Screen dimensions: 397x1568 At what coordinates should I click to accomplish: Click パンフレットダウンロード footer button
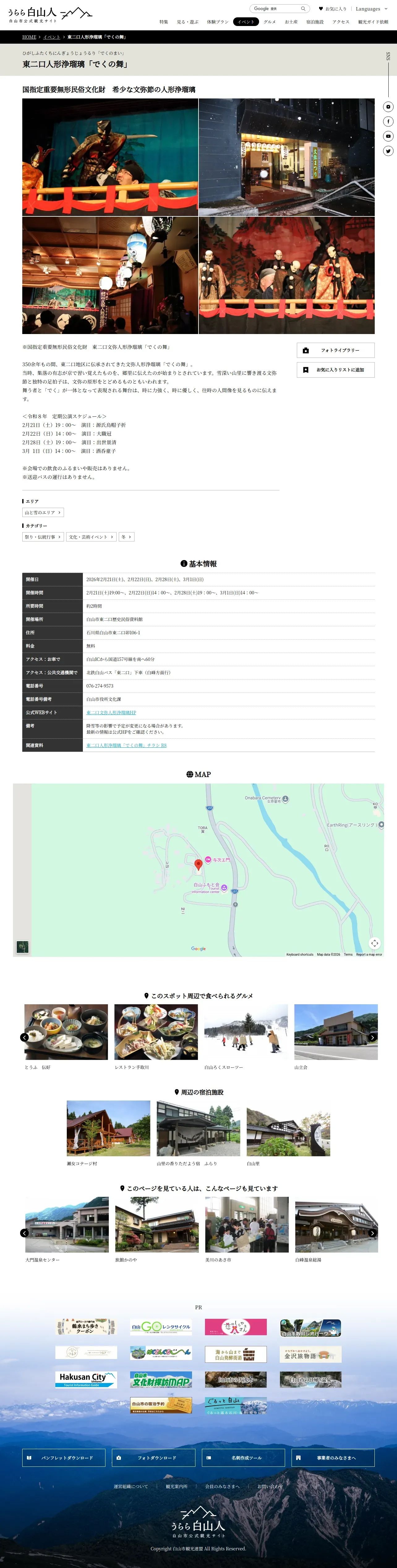[64, 1458]
